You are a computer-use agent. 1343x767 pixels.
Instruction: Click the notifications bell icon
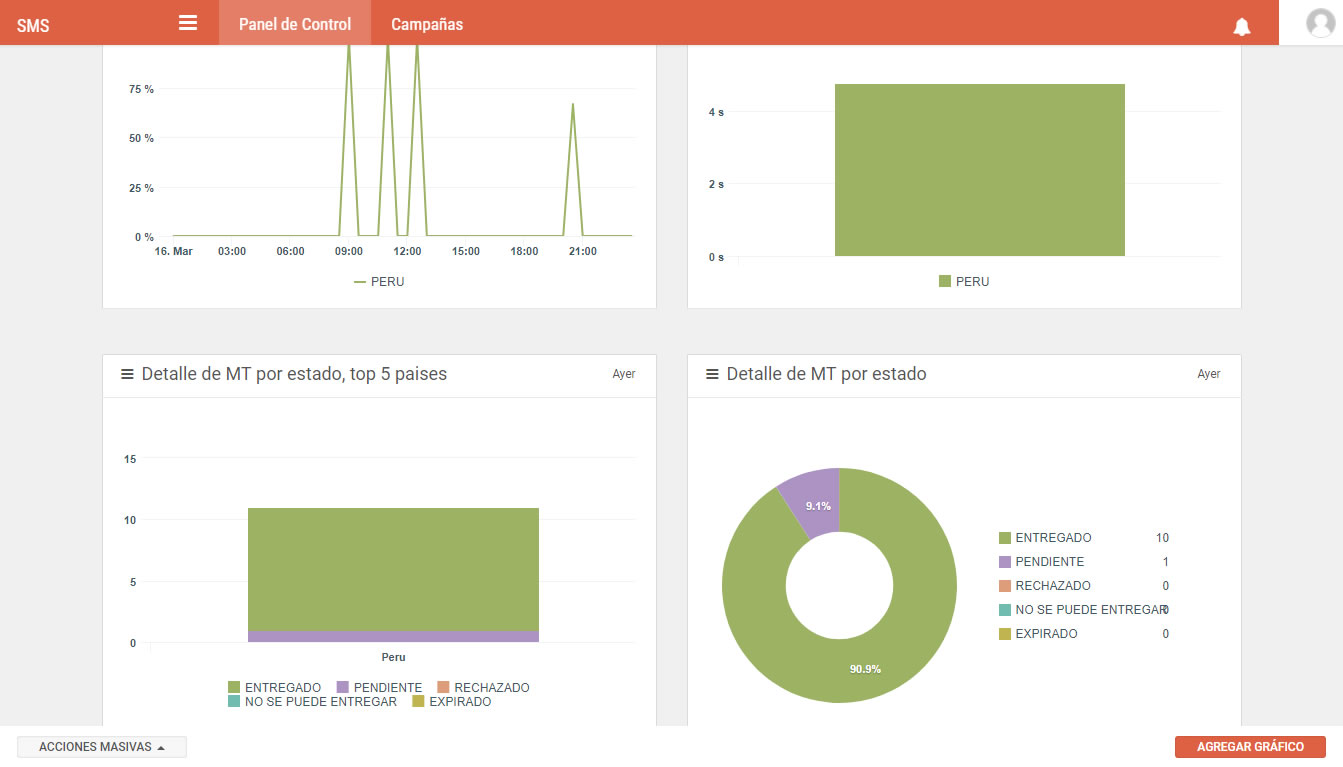(x=1242, y=26)
